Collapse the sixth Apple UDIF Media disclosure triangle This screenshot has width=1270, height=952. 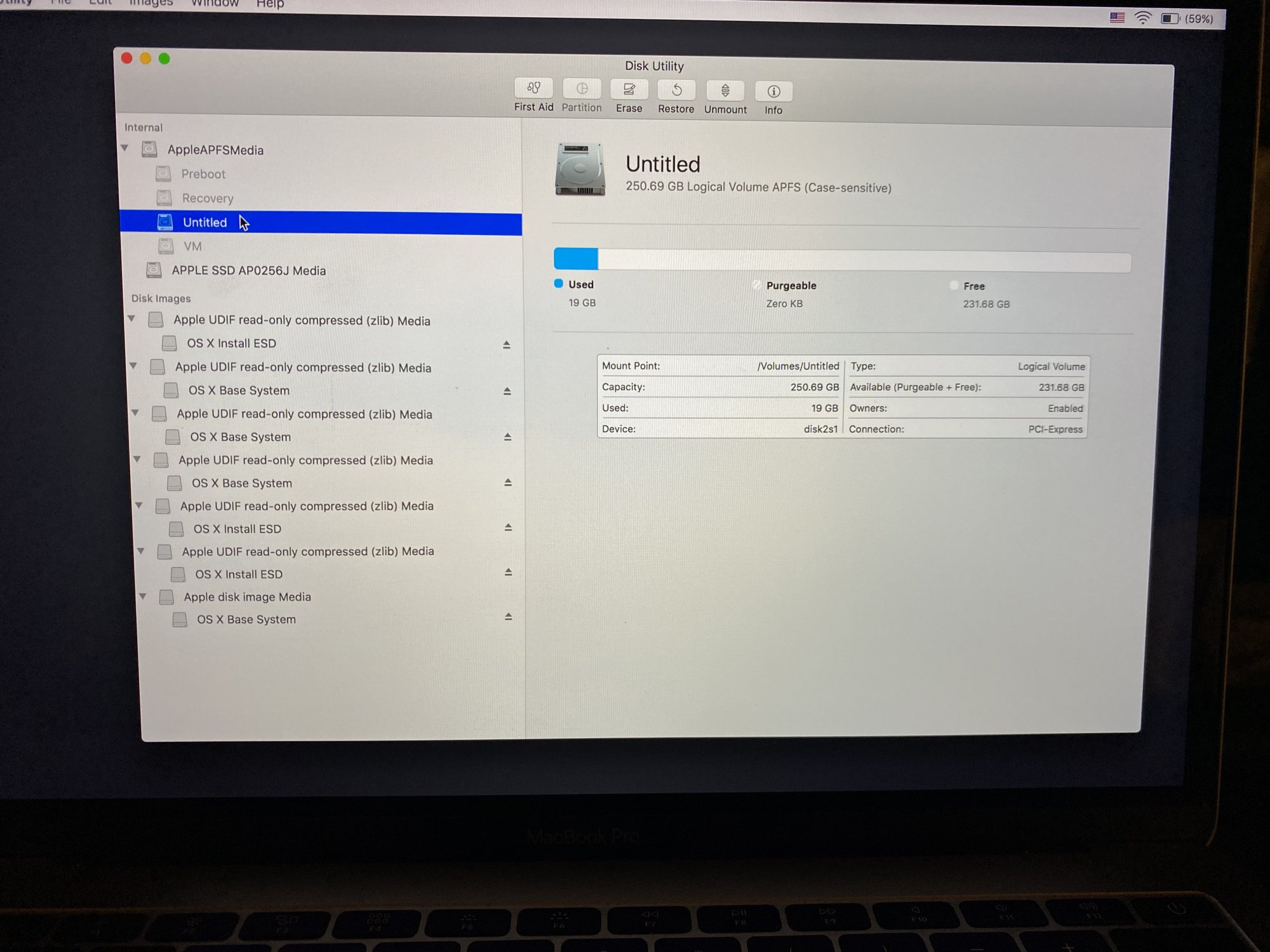pos(141,550)
